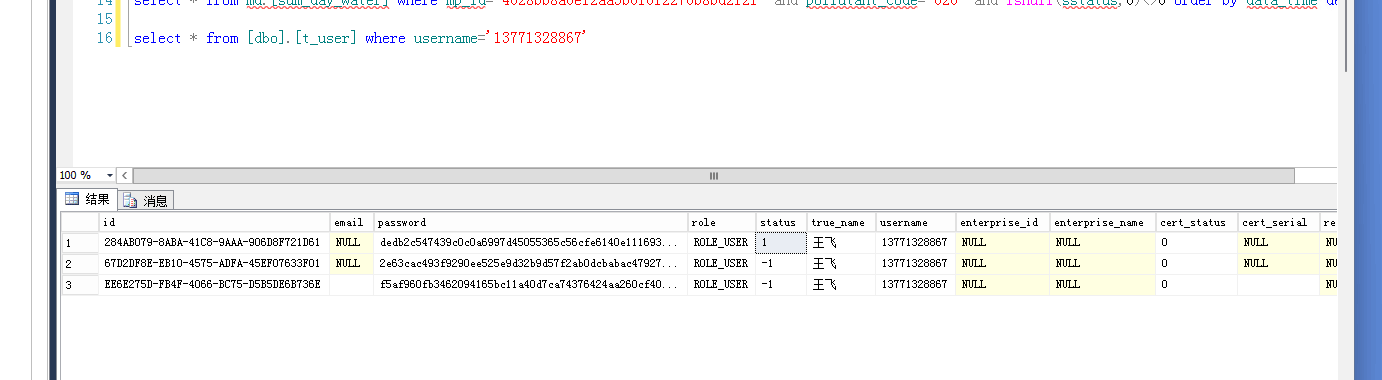This screenshot has height=380, width=1382.
Task: Click the enterprise_id NULL cell in row 3
Action: [1002, 284]
